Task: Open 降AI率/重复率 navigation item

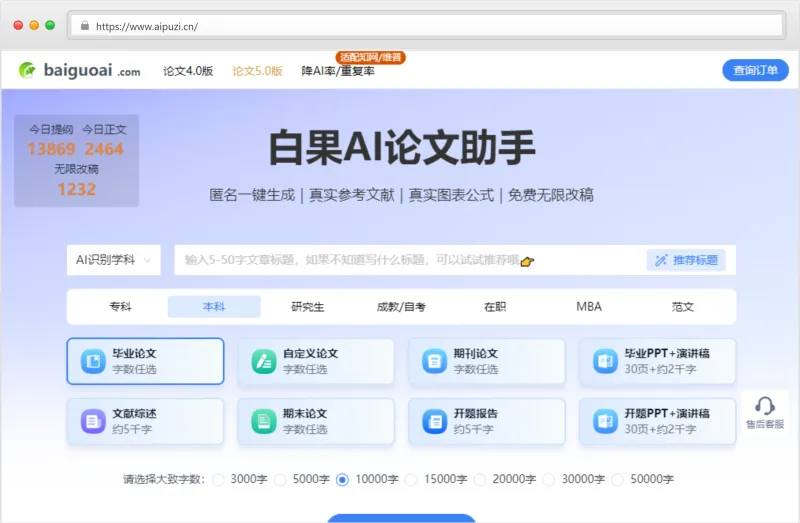Action: click(338, 71)
